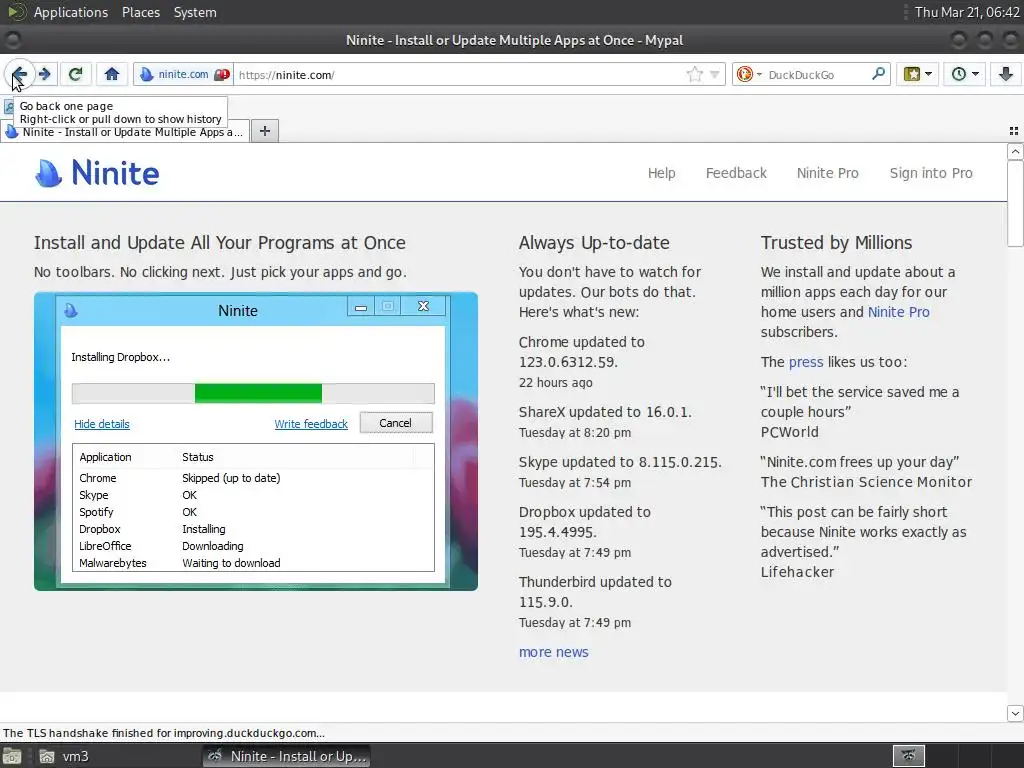
Task: Open Ninite Pro in the header
Action: 827,173
